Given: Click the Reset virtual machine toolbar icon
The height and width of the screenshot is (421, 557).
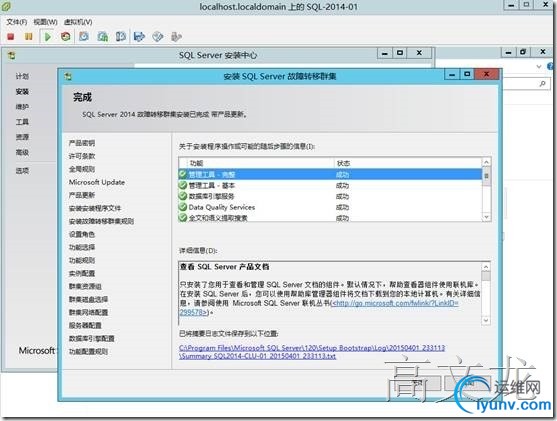Looking at the screenshot, I should point(66,36).
